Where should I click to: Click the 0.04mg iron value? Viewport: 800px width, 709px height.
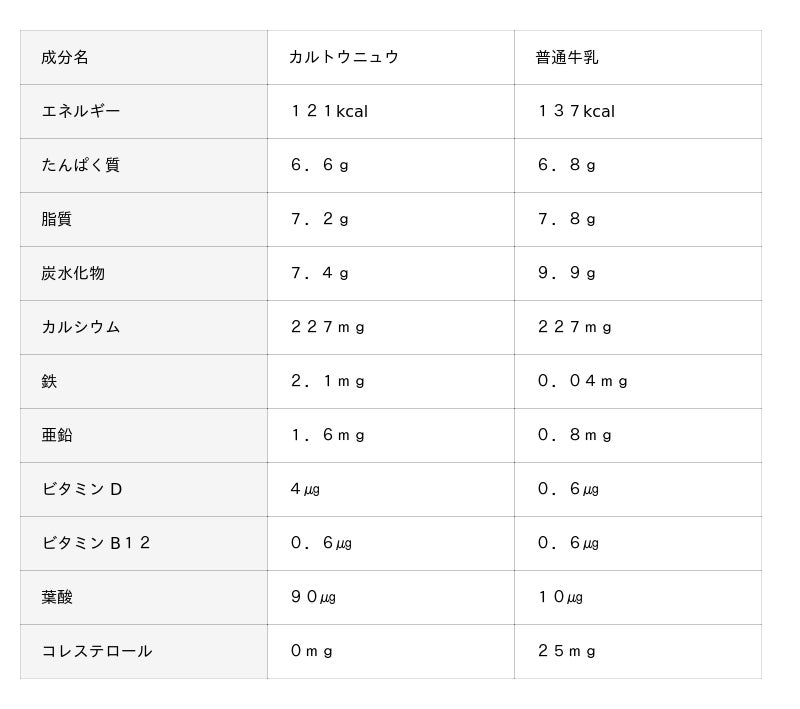(x=583, y=381)
